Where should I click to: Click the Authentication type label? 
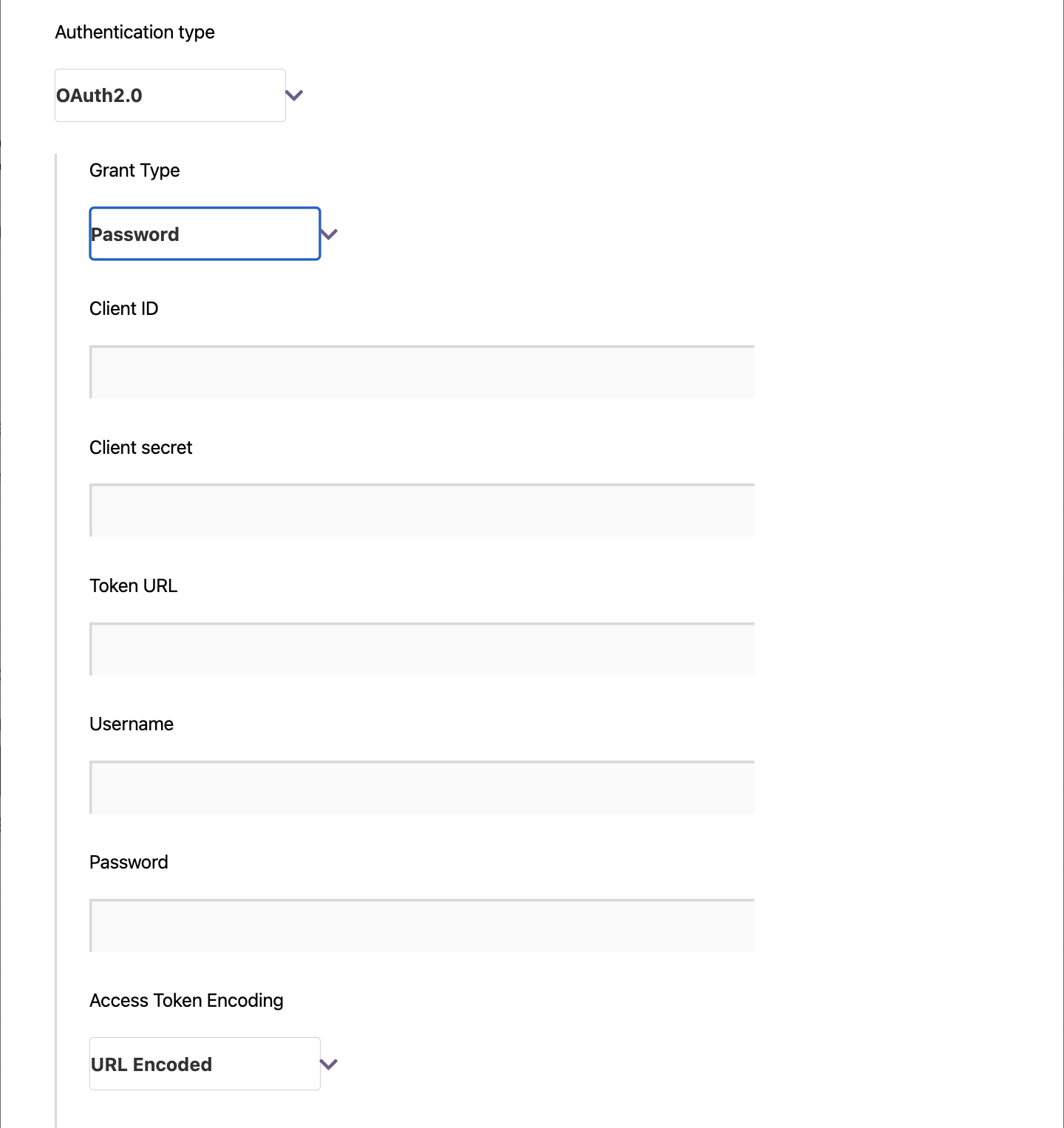point(135,32)
